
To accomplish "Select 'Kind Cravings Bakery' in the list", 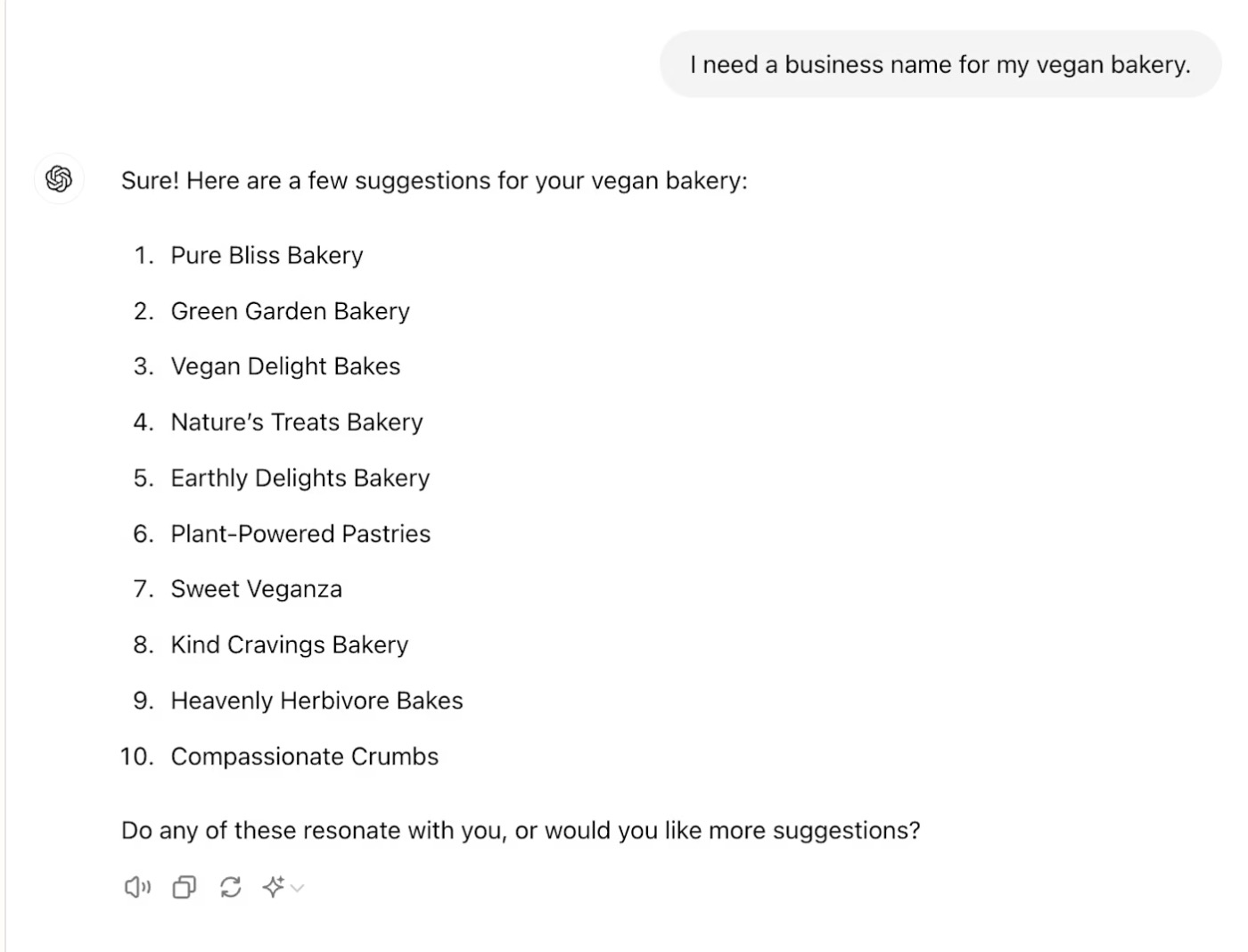I will [290, 644].
